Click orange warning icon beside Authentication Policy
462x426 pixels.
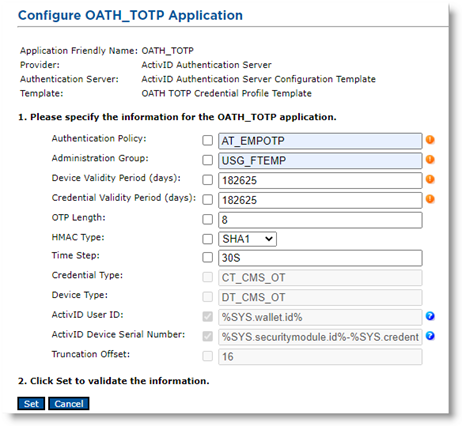tap(430, 140)
